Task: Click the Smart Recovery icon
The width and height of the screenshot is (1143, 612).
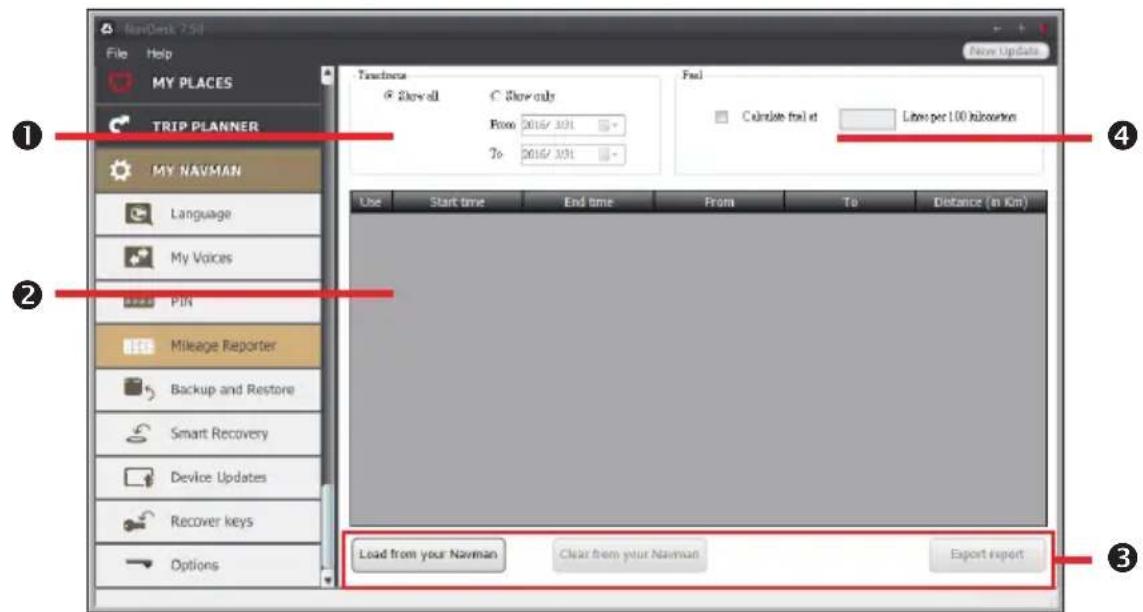Action: pyautogui.click(x=139, y=434)
